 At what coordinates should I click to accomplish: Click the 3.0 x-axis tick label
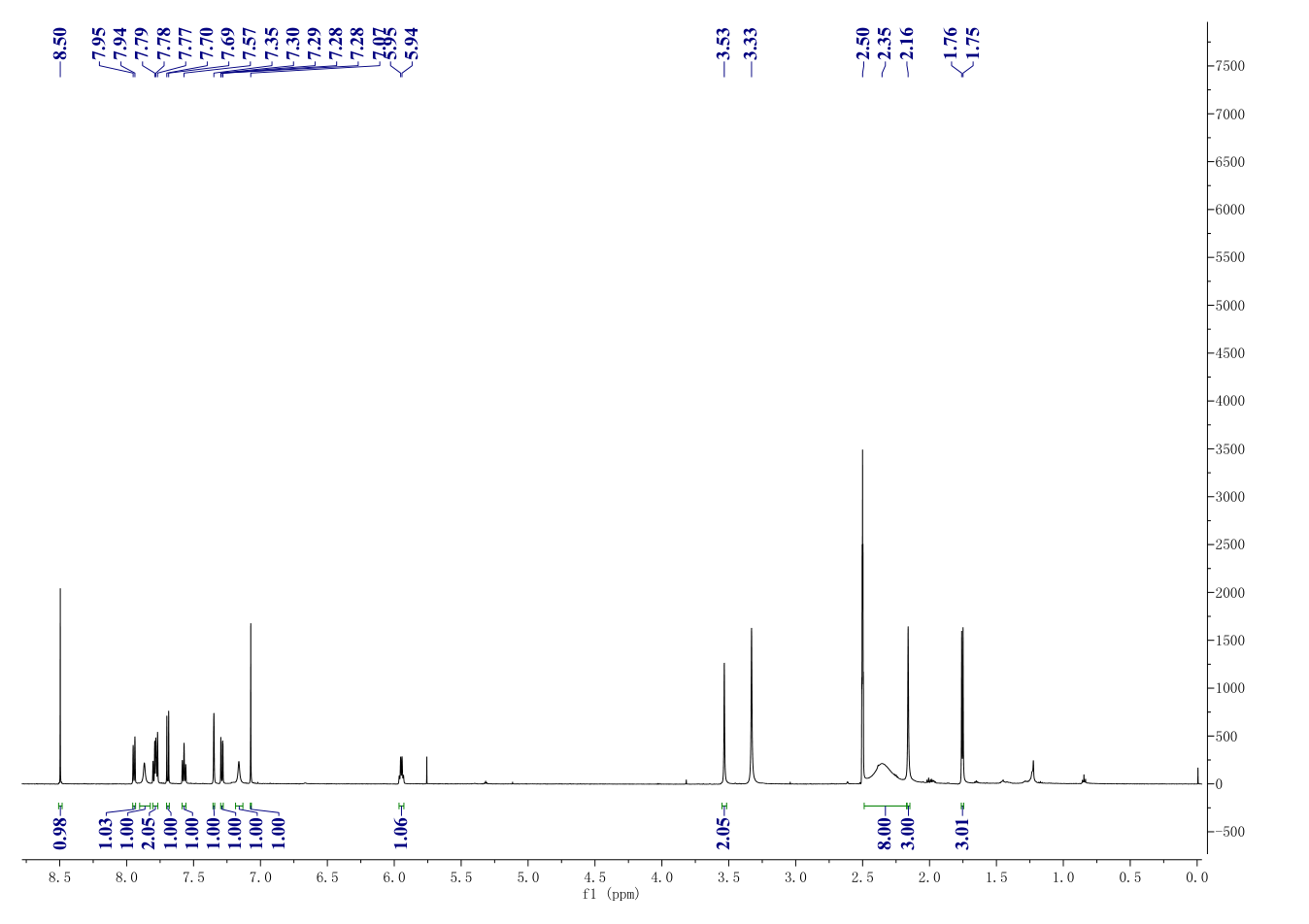[x=796, y=877]
